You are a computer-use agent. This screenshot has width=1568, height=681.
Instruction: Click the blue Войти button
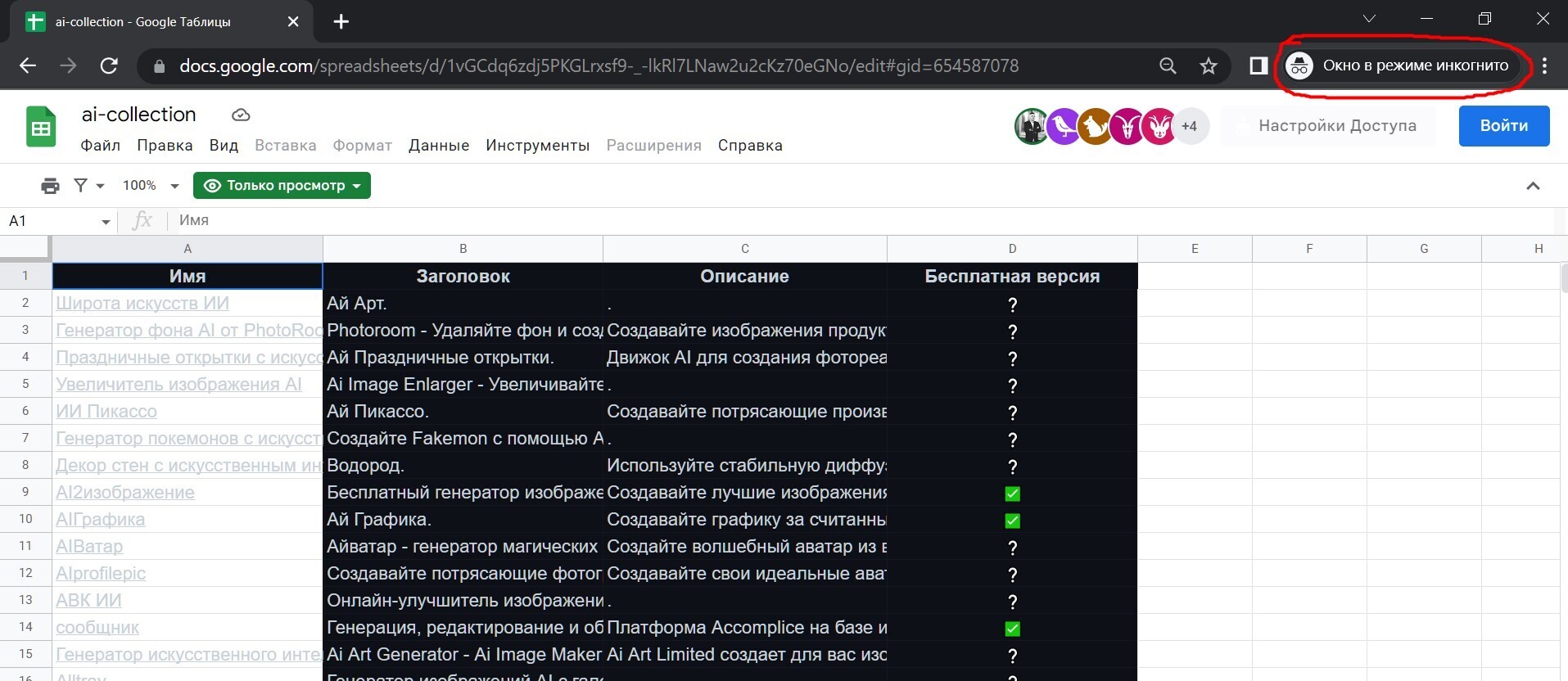point(1503,126)
